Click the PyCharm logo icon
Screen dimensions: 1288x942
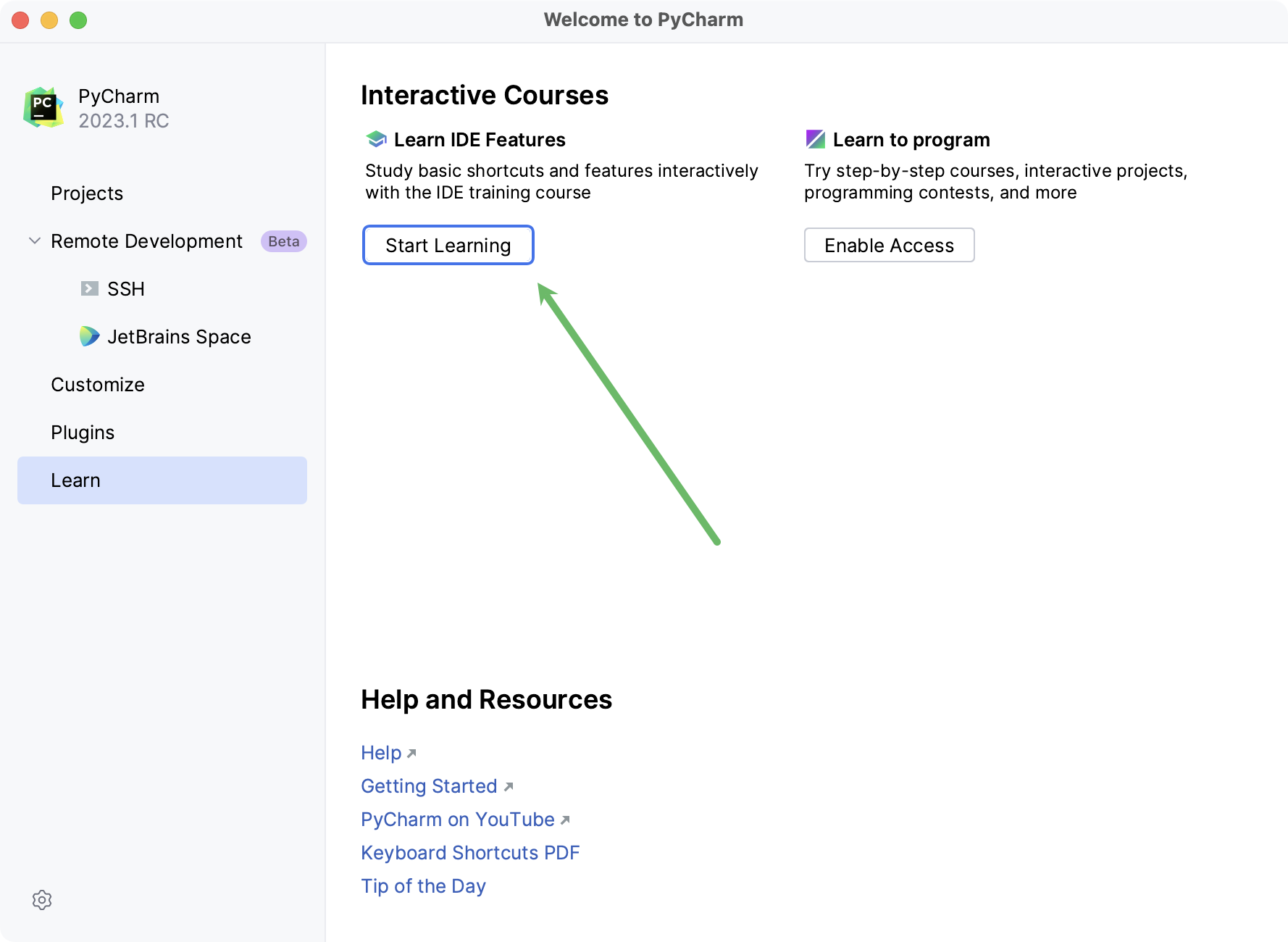coord(43,107)
